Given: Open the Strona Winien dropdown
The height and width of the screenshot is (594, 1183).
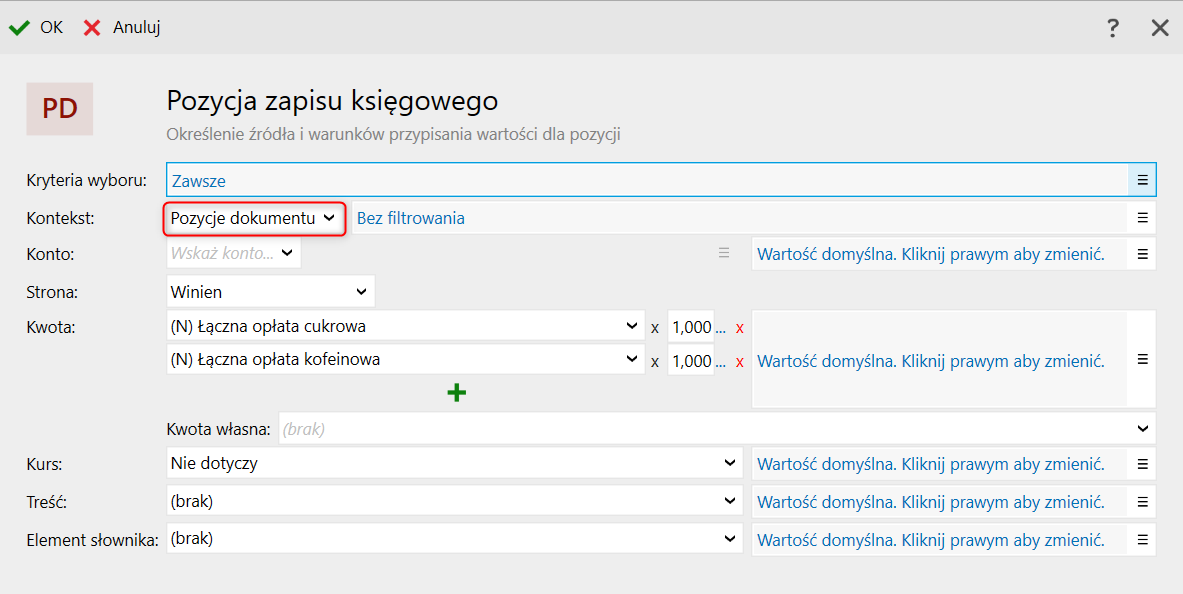Looking at the screenshot, I should 361,292.
